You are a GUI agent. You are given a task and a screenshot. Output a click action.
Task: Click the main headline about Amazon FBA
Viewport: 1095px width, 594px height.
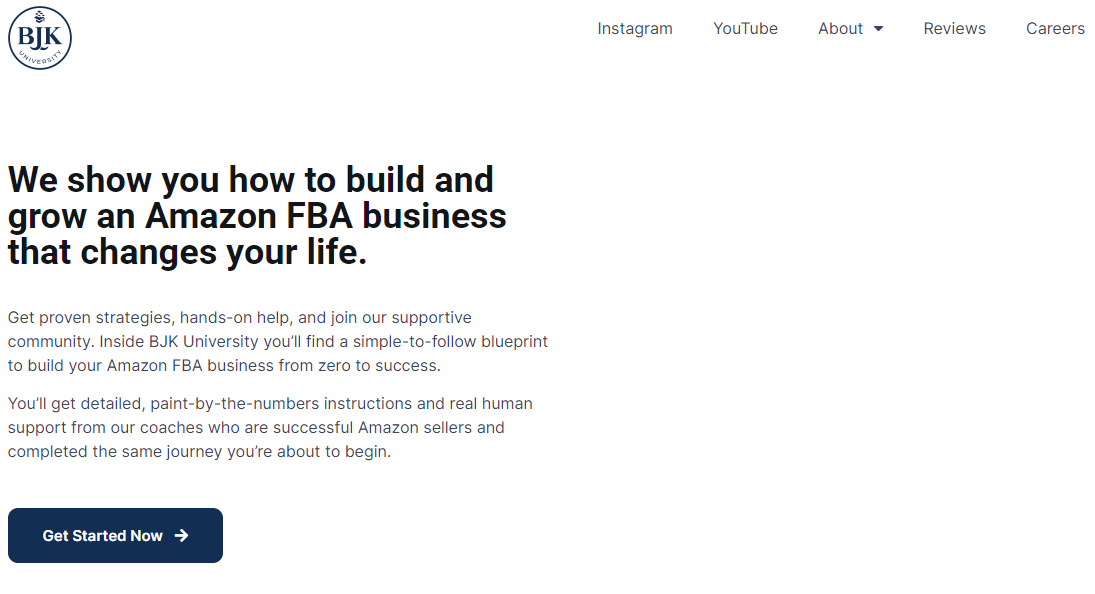click(x=257, y=216)
